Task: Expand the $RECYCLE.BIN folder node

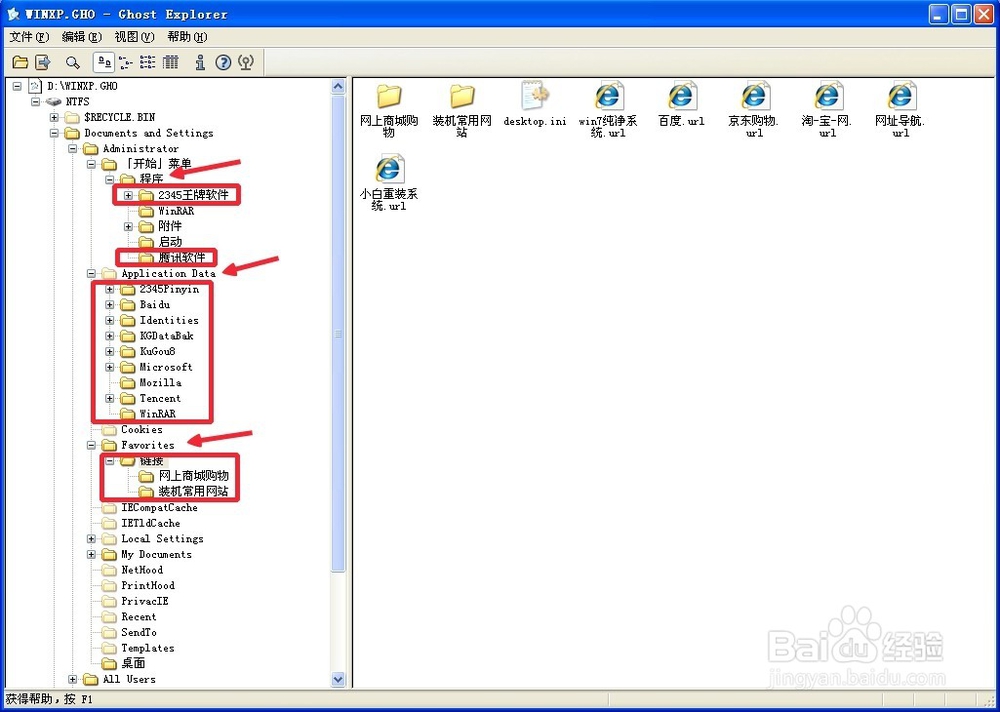Action: (54, 117)
